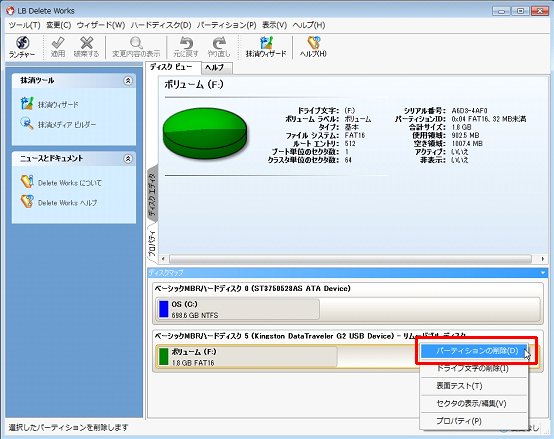Click the 1.8 GB 合計サイズ value

pyautogui.click(x=461, y=127)
